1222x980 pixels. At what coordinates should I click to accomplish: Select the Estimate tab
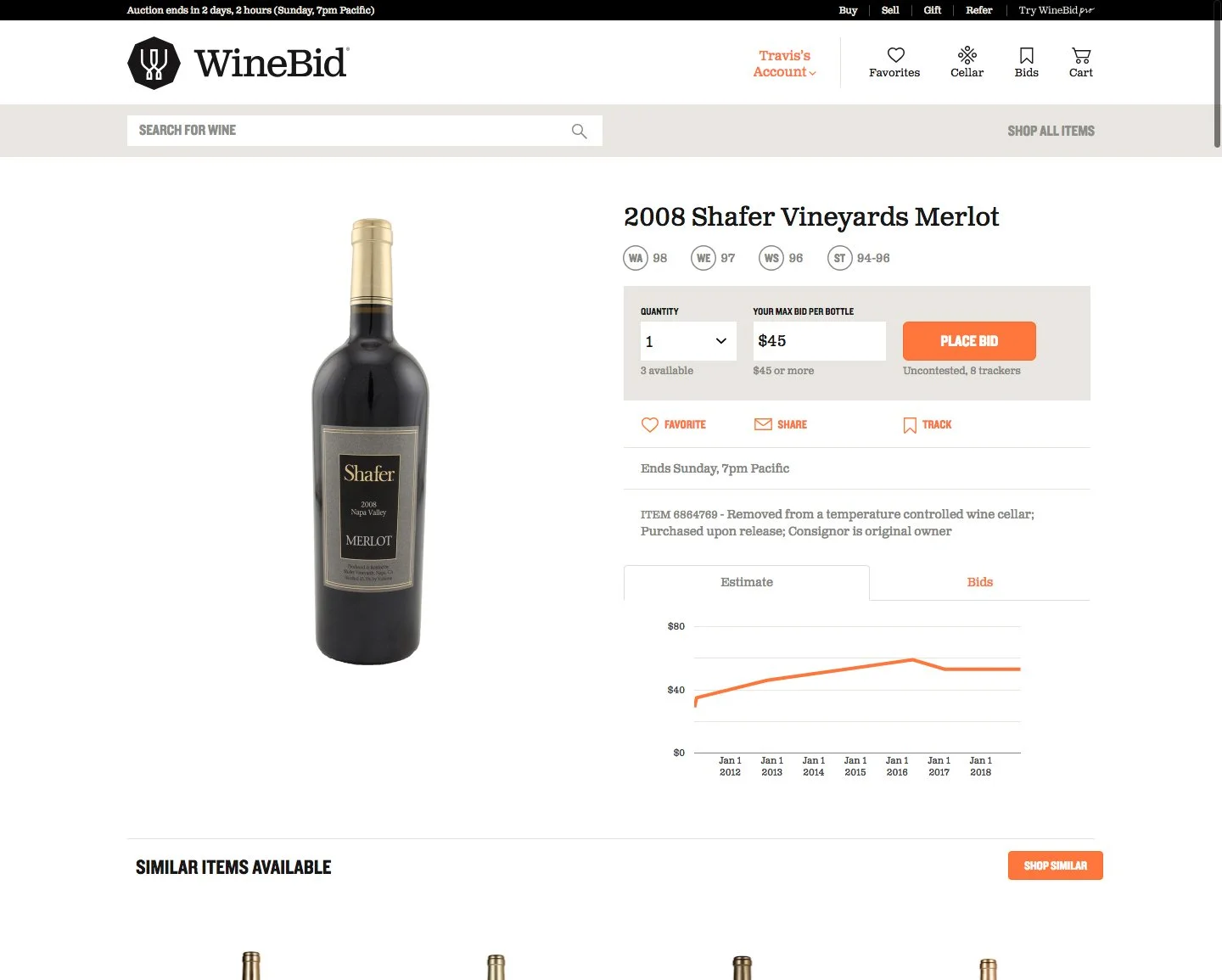point(747,582)
